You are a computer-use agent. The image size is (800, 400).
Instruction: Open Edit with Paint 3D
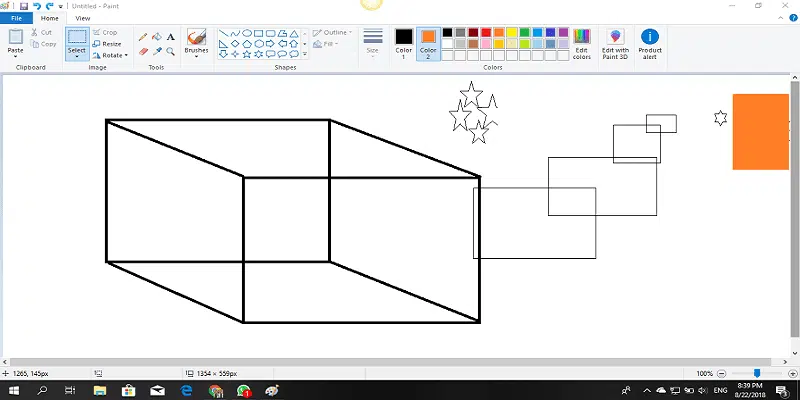(x=615, y=43)
